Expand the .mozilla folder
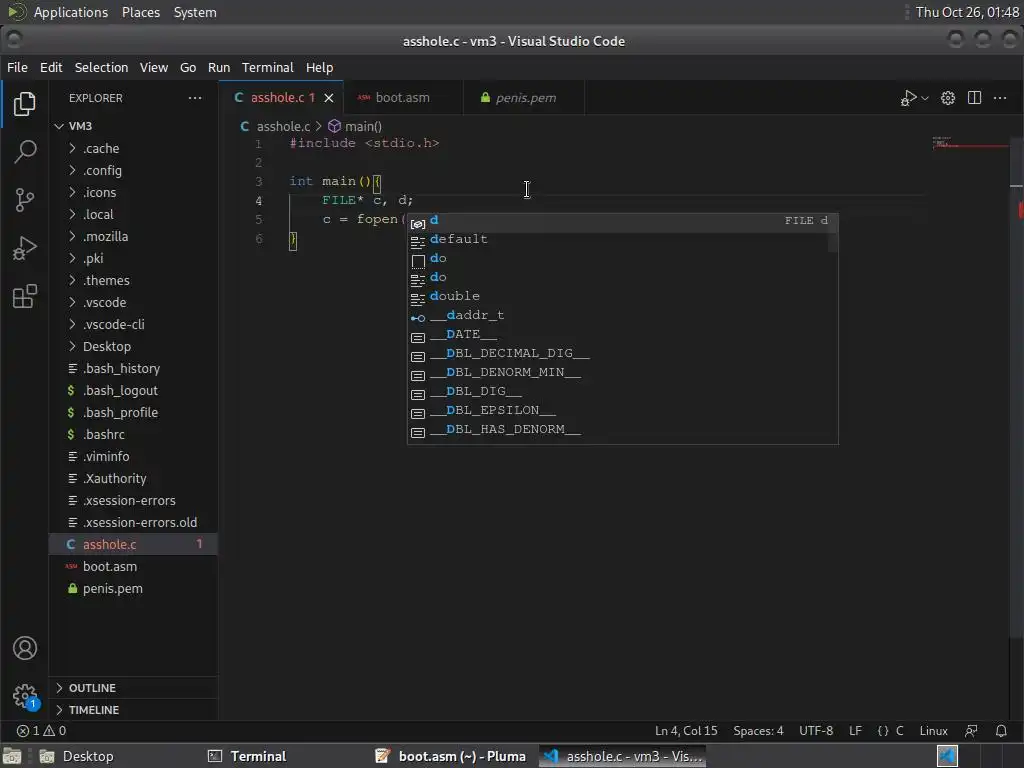1024x768 pixels. [133, 236]
